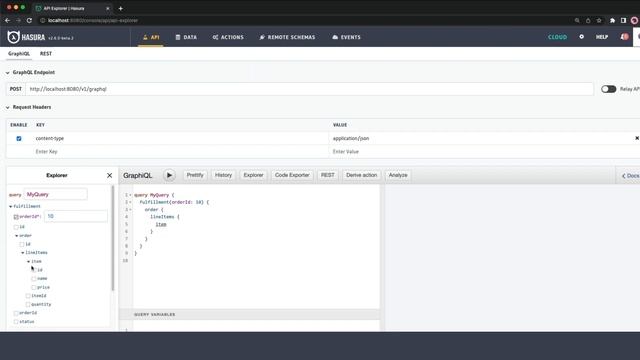This screenshot has width=640, height=360.
Task: Fold query MyQuery at line 1
Action: point(130,195)
